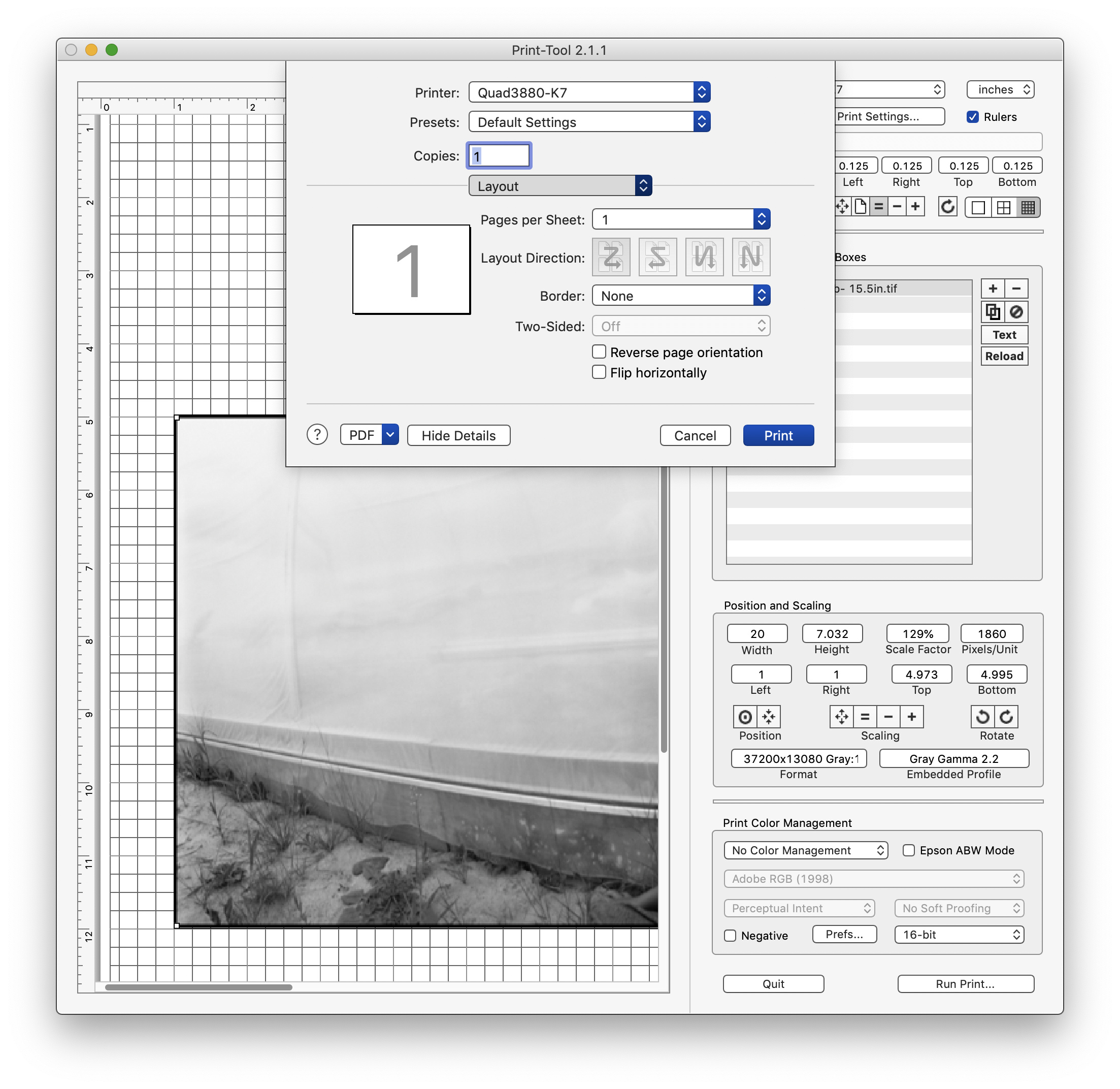Viewport: 1120px width, 1089px height.
Task: Click the horizontal scrollbar under the preview
Action: (x=199, y=987)
